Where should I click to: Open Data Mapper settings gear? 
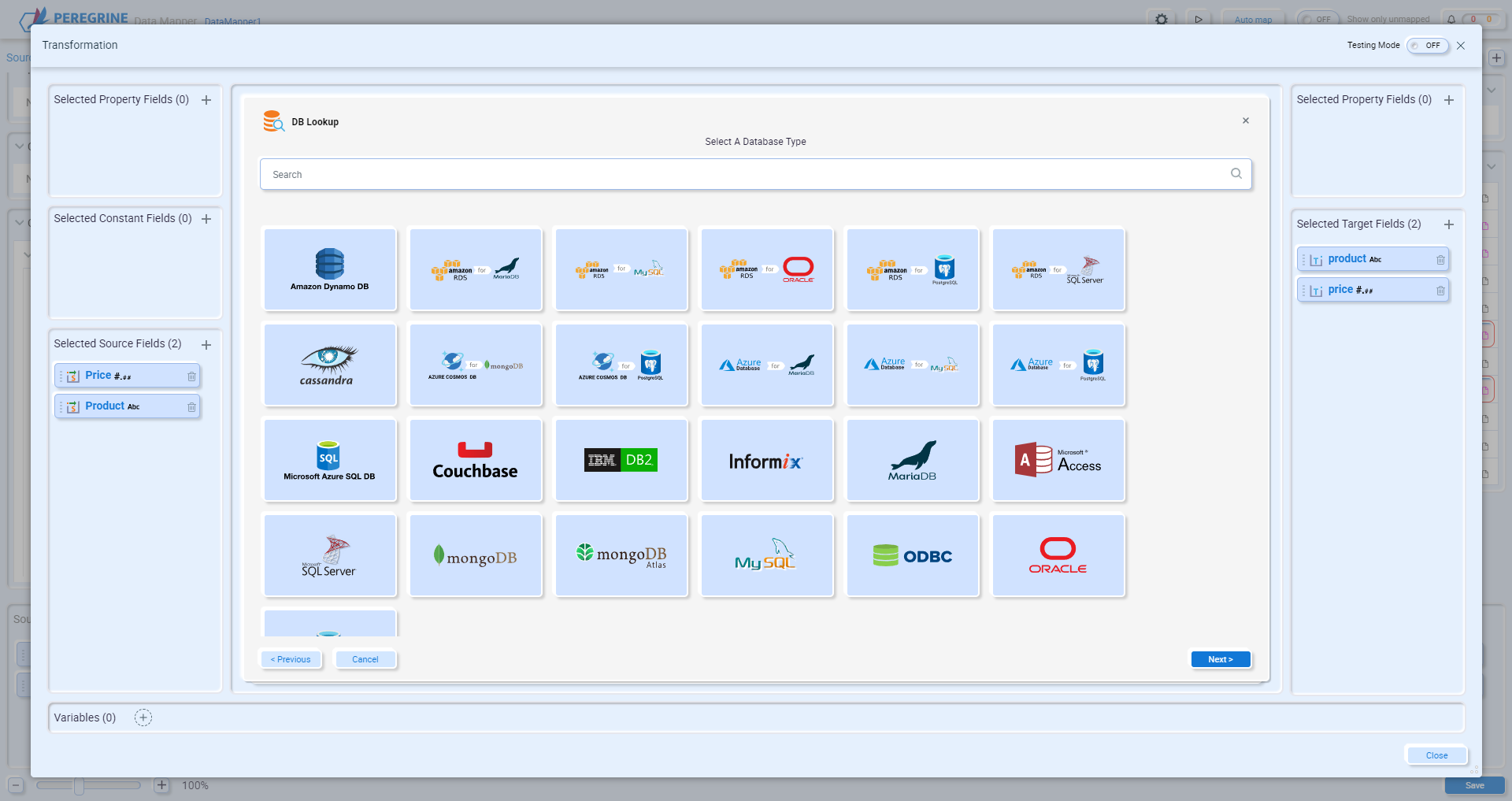tap(1162, 19)
